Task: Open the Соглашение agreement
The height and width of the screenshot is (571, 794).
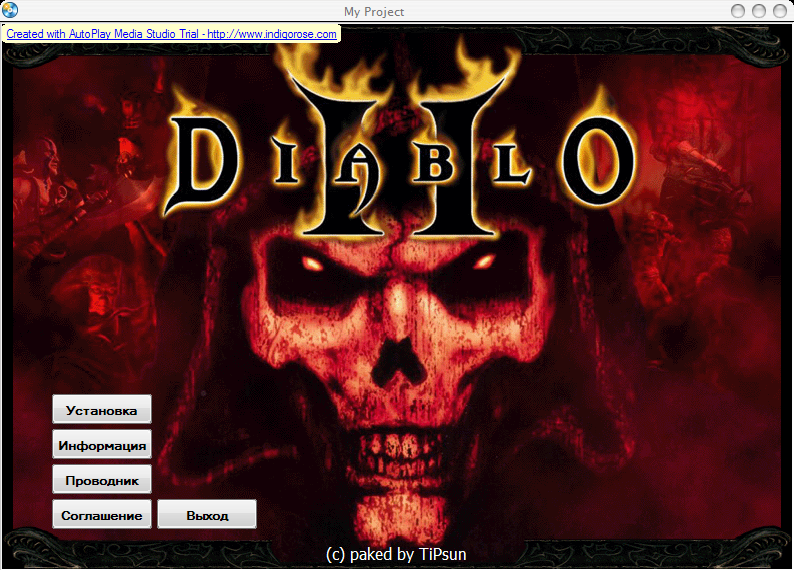Action: [102, 515]
